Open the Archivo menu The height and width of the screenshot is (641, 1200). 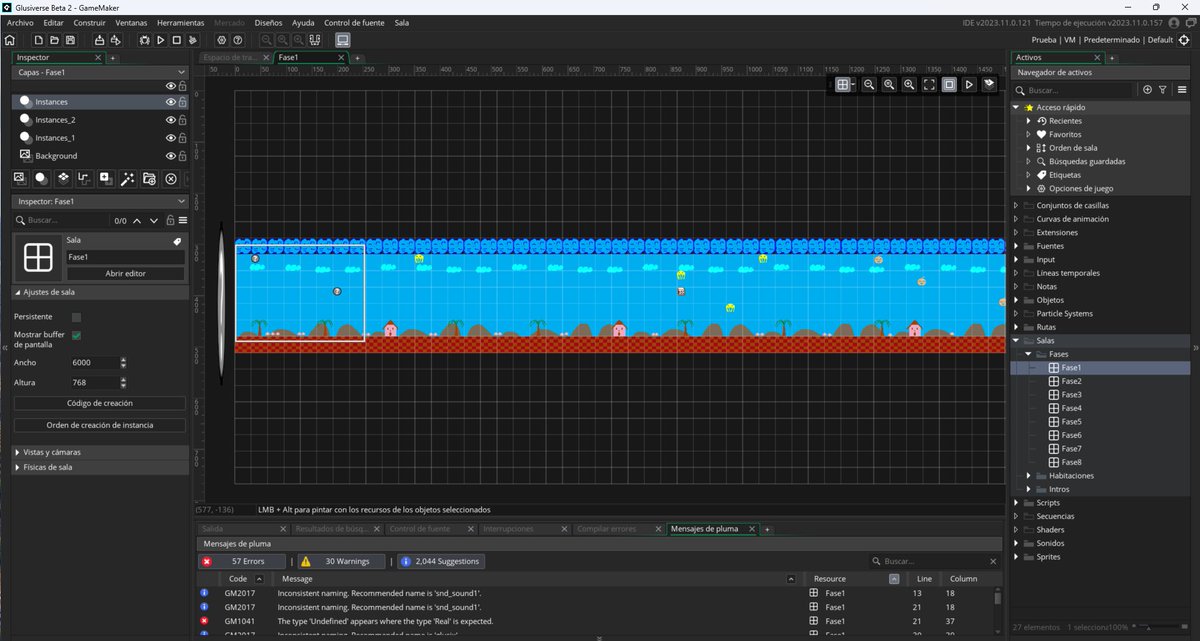20,22
